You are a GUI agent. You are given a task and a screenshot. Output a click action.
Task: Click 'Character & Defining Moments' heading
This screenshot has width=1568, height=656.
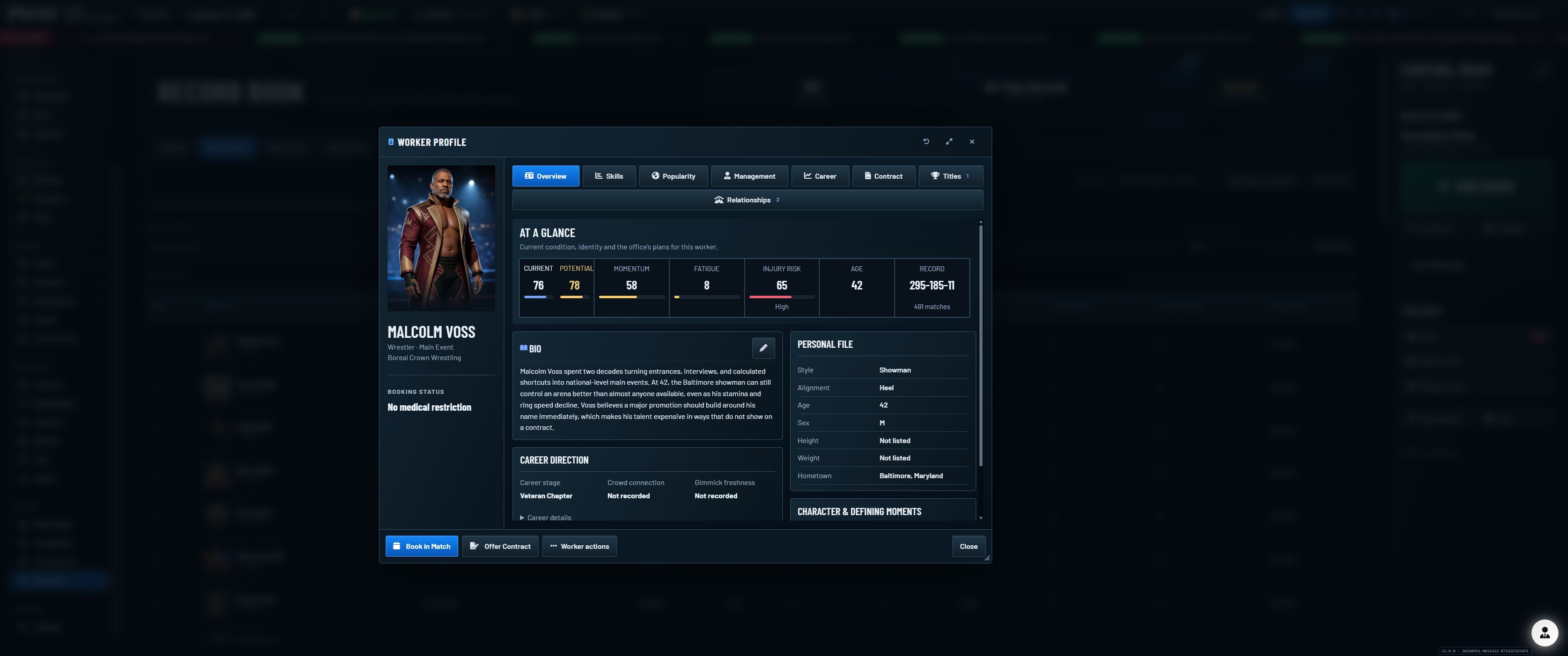[x=859, y=512]
